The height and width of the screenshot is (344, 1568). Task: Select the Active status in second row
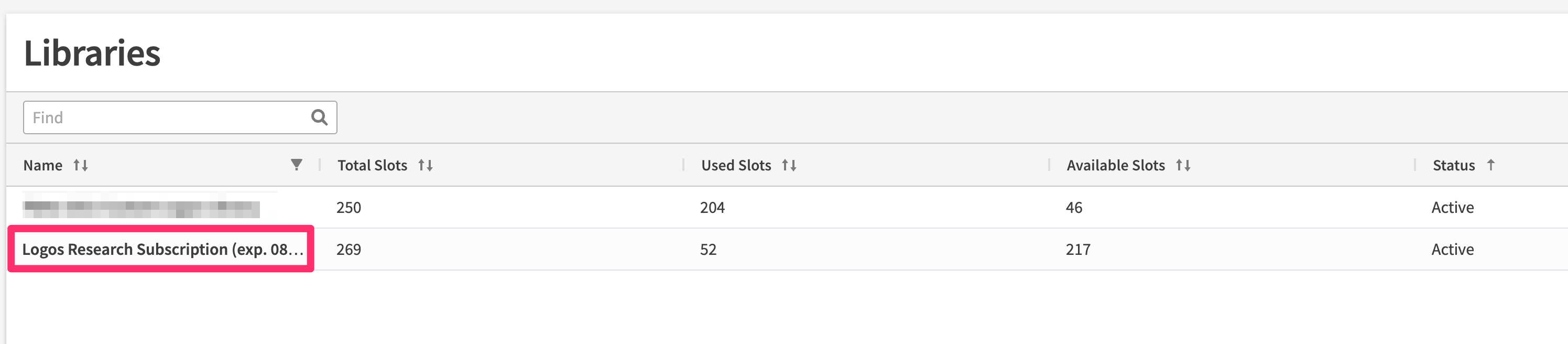coord(1452,249)
